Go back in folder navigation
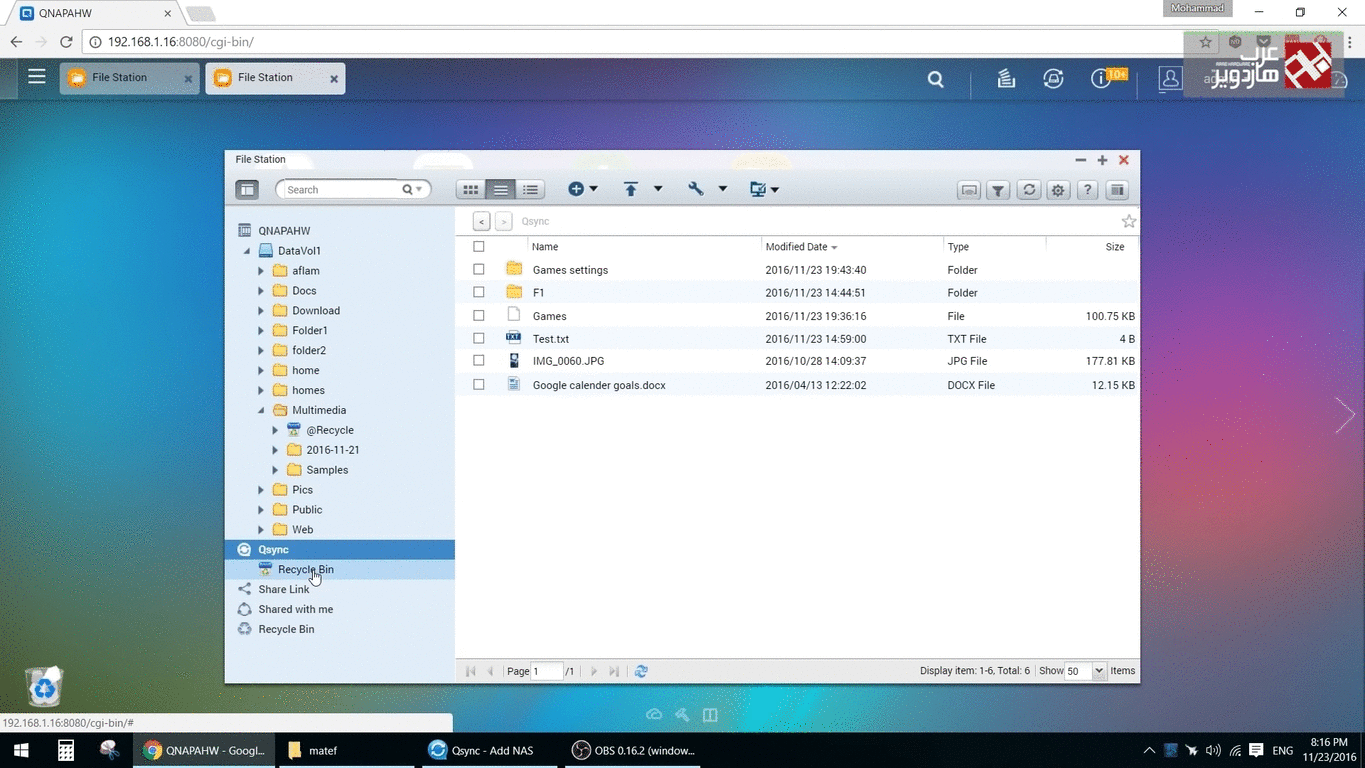The width and height of the screenshot is (1365, 768). pyautogui.click(x=482, y=221)
